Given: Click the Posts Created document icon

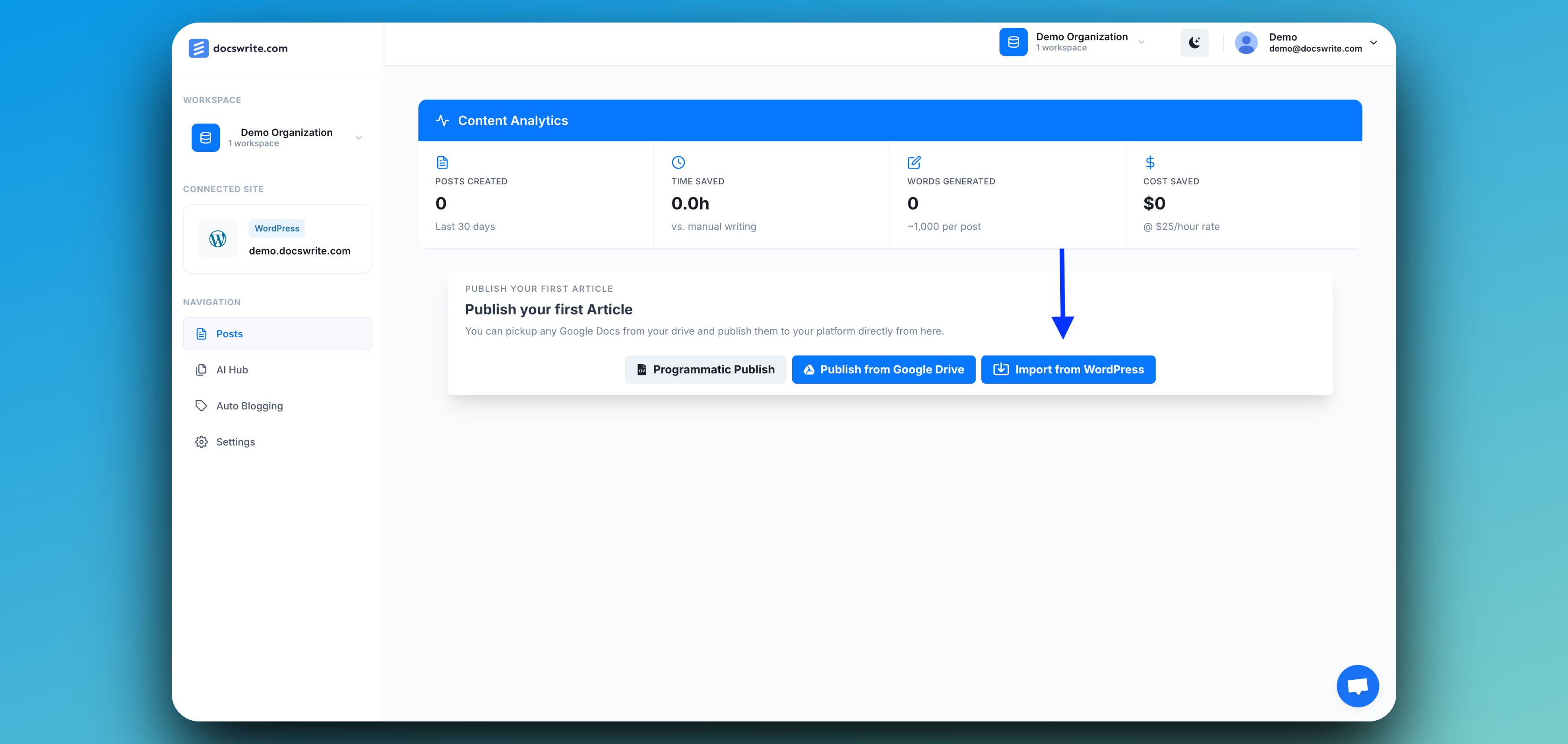Looking at the screenshot, I should coord(442,163).
